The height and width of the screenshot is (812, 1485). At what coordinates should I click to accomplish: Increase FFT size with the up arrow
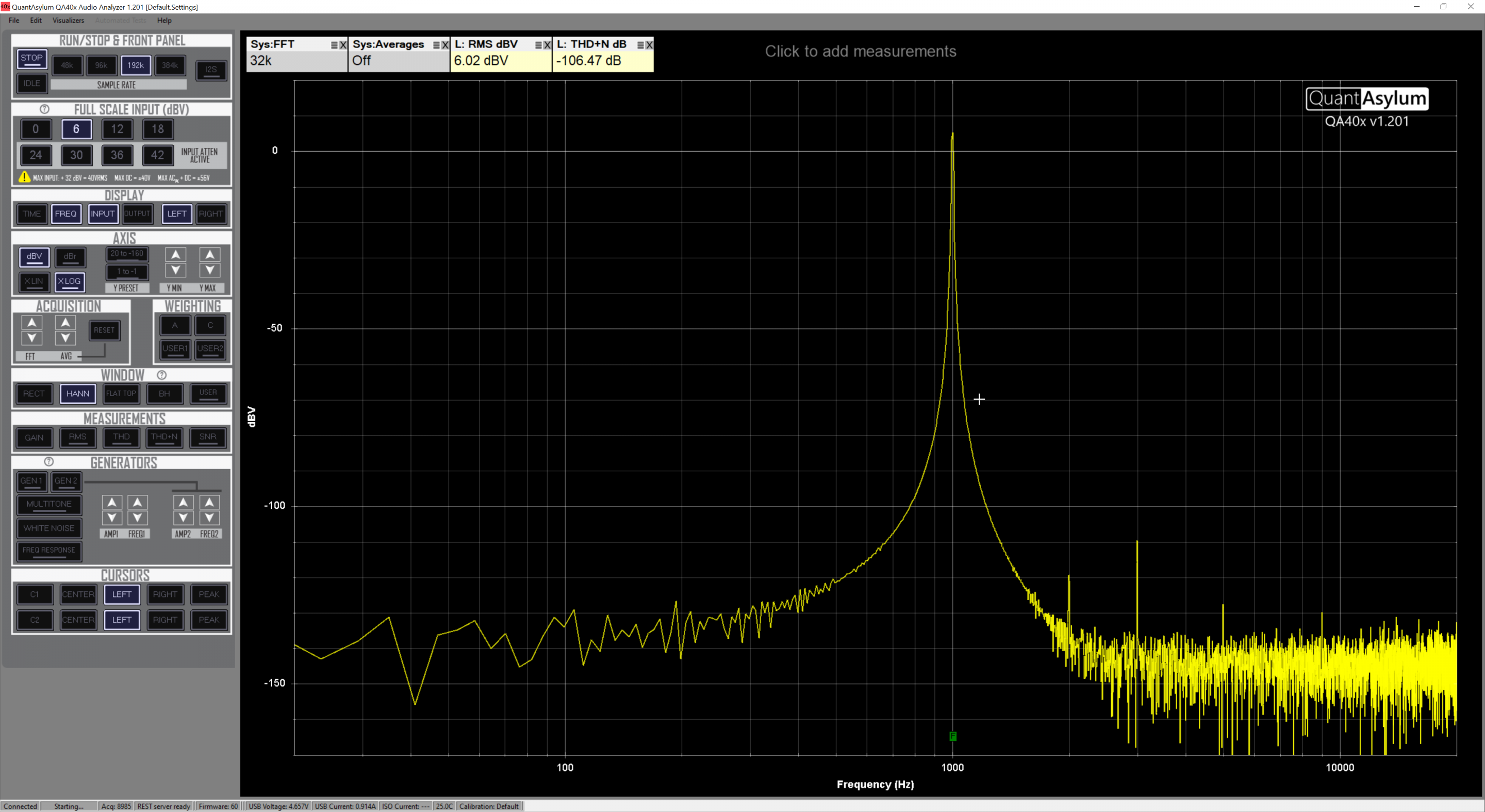coord(31,322)
